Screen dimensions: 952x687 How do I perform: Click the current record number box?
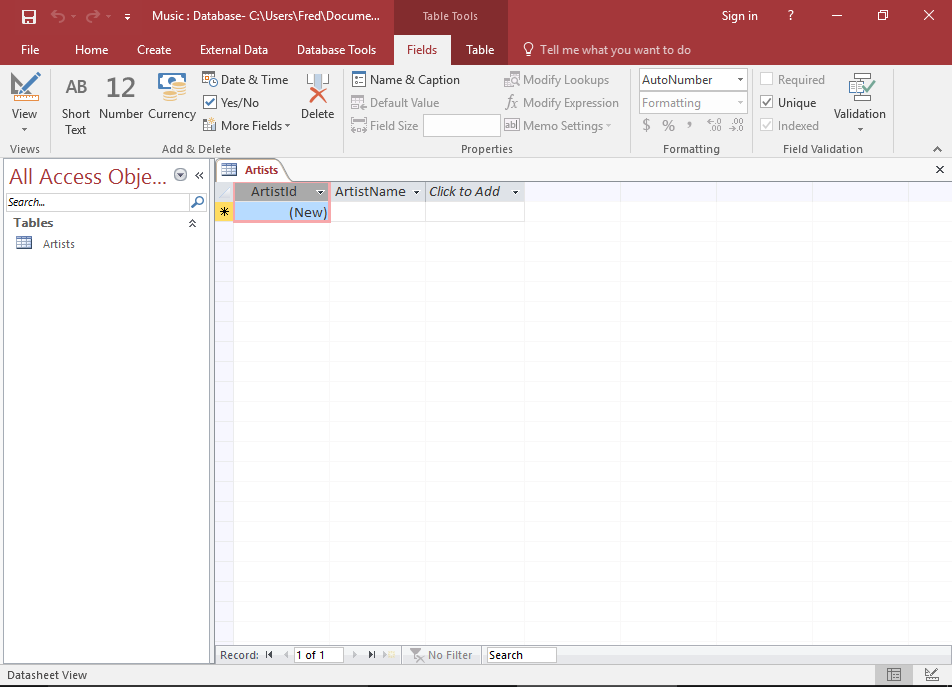pos(319,655)
